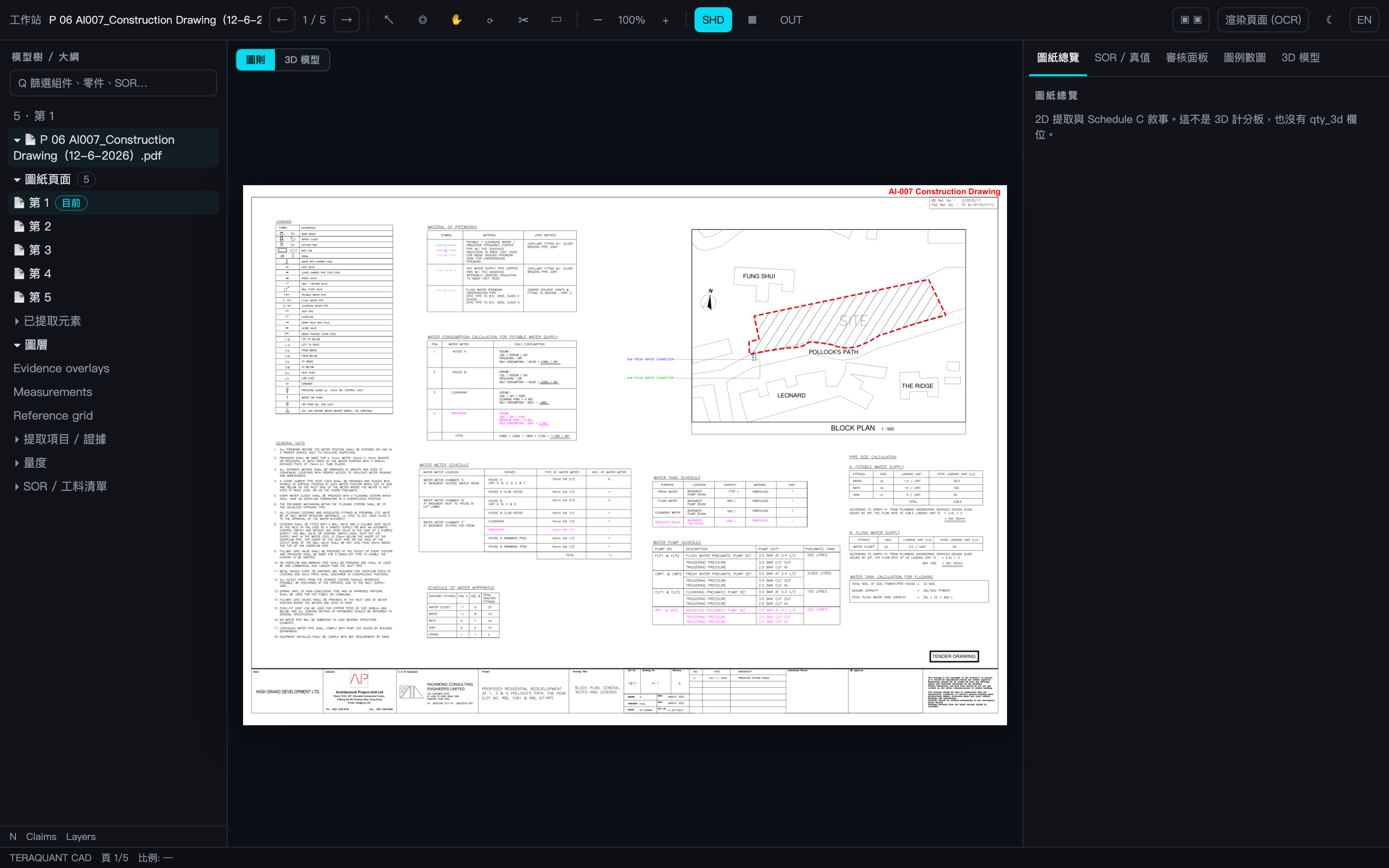
Task: Toggle the Reference grid layer
Action: click(x=53, y=416)
